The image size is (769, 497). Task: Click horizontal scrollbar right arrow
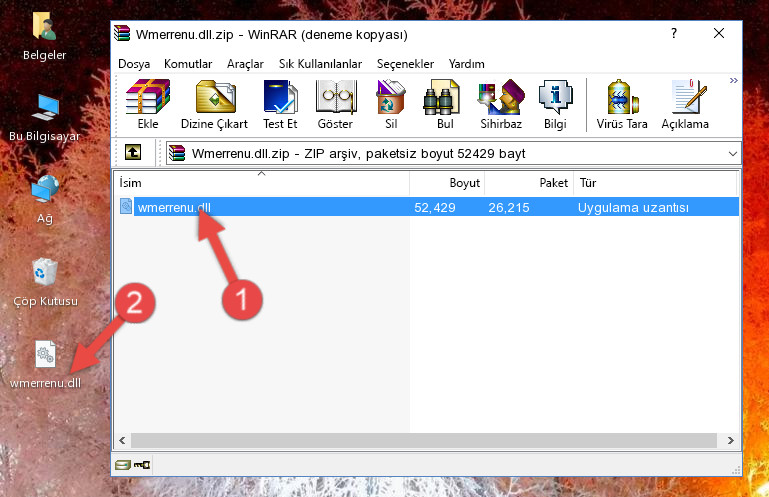[x=730, y=440]
